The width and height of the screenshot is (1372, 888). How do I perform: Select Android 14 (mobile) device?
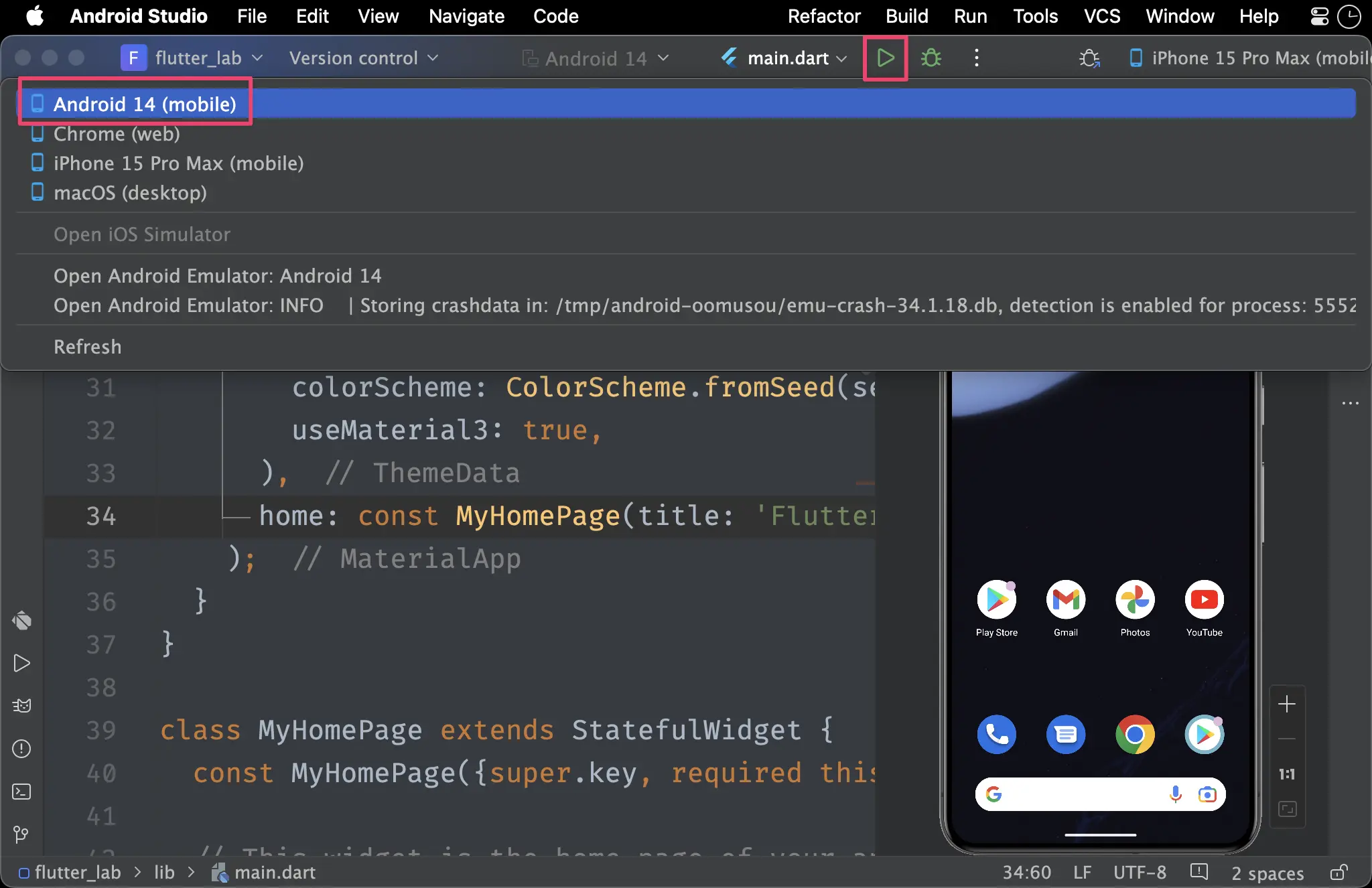[x=686, y=104]
